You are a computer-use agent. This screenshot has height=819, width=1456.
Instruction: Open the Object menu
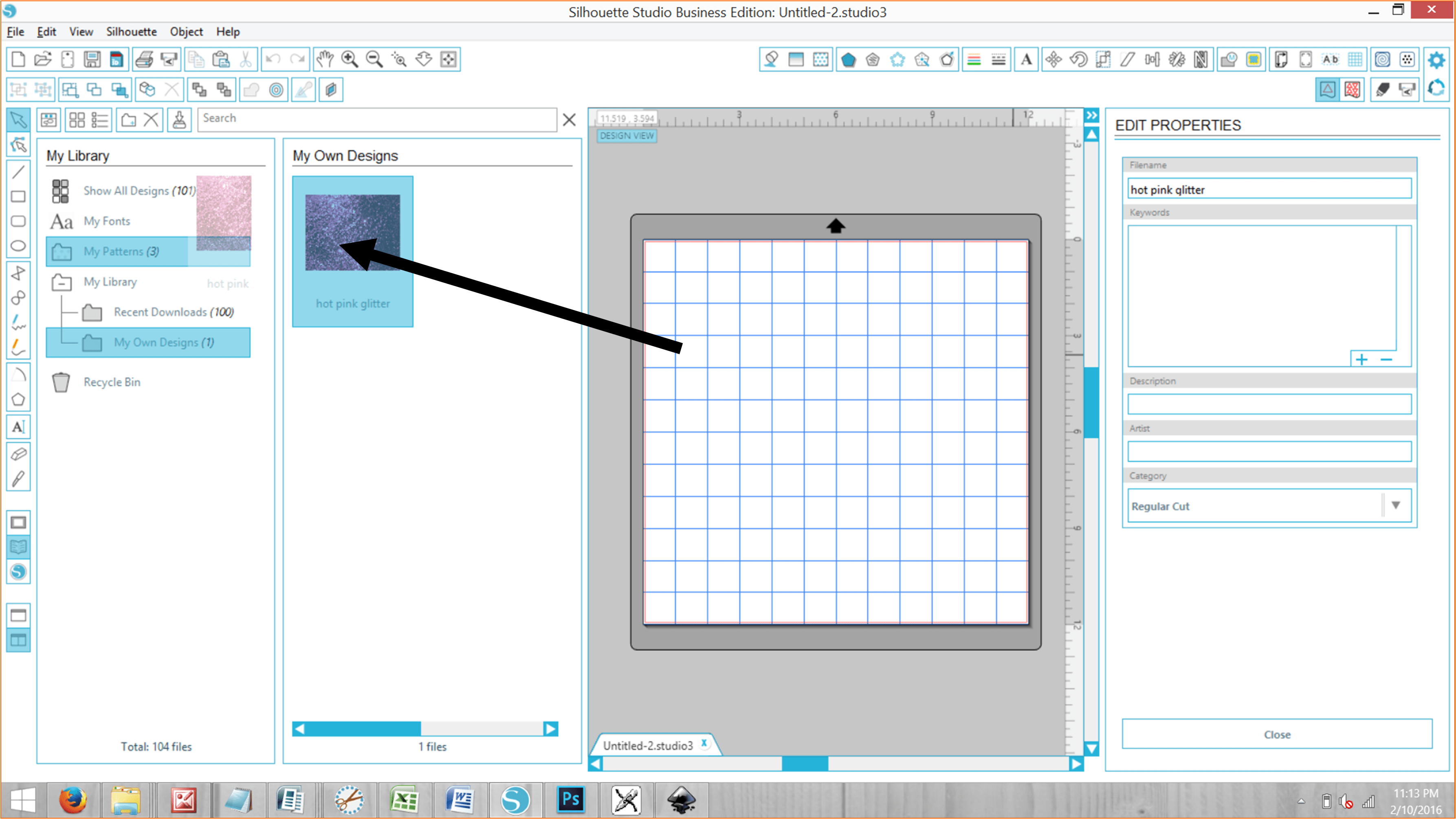click(186, 32)
